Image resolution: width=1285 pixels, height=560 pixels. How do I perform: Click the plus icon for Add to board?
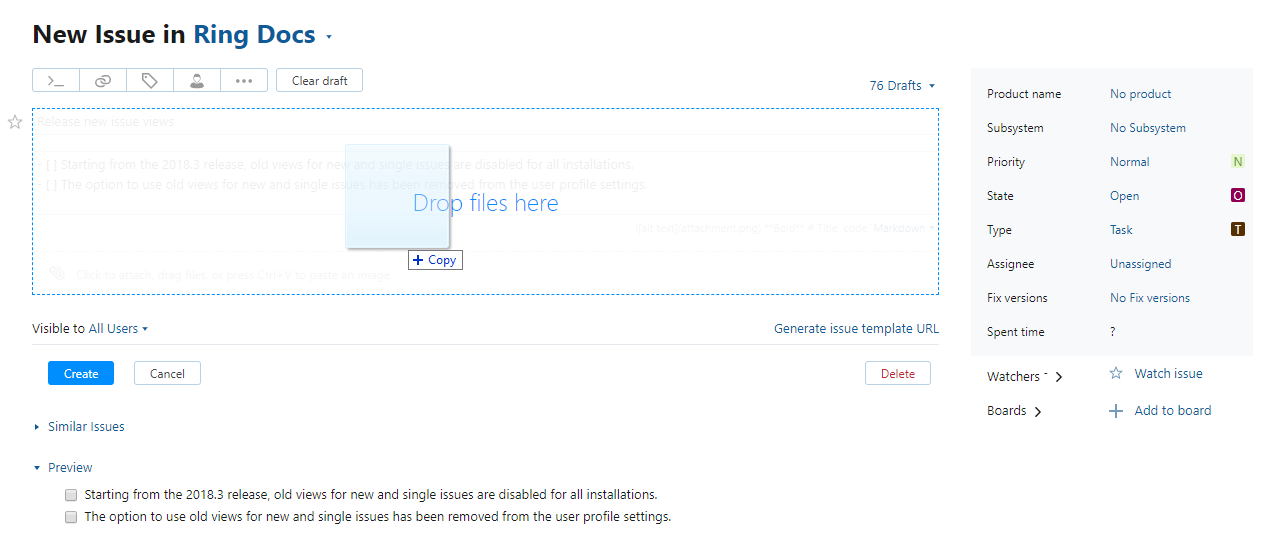(1116, 411)
